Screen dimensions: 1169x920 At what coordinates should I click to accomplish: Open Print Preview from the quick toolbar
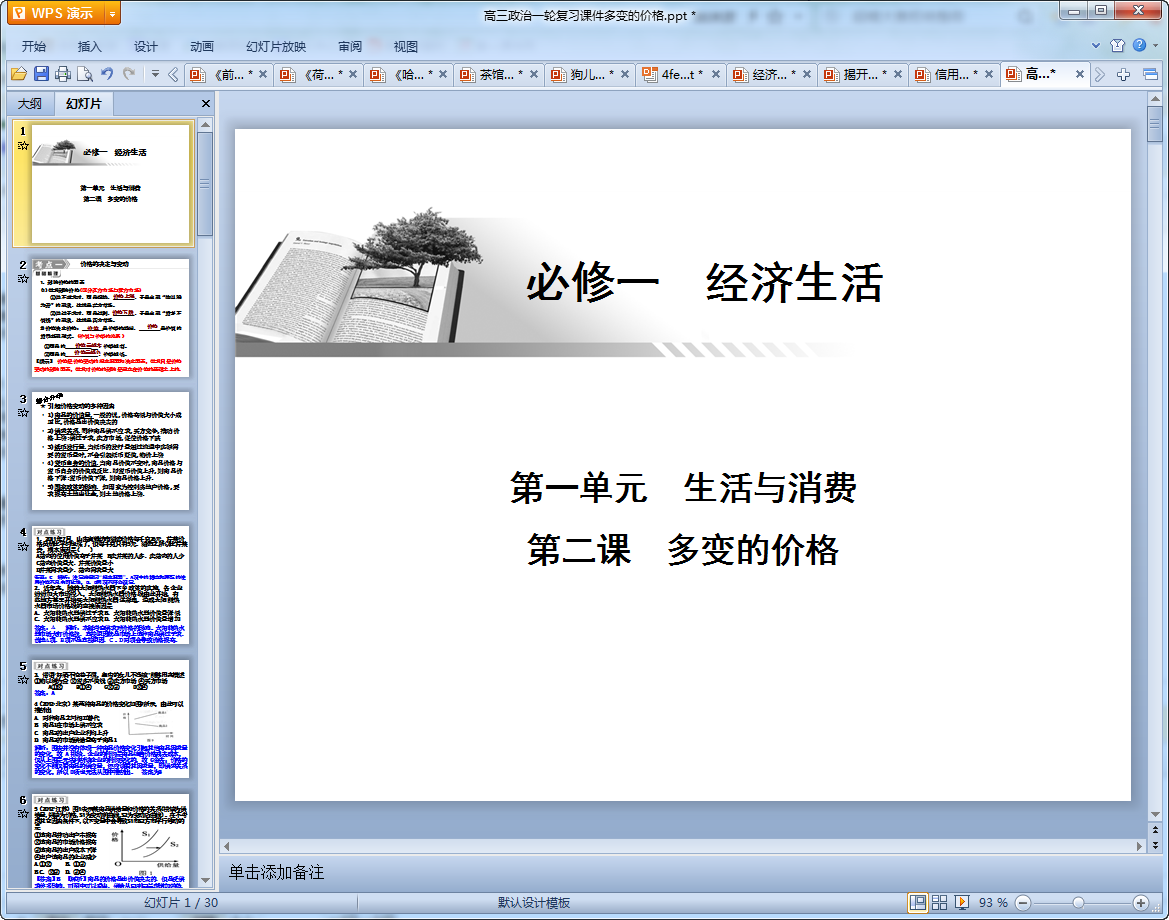(x=85, y=74)
